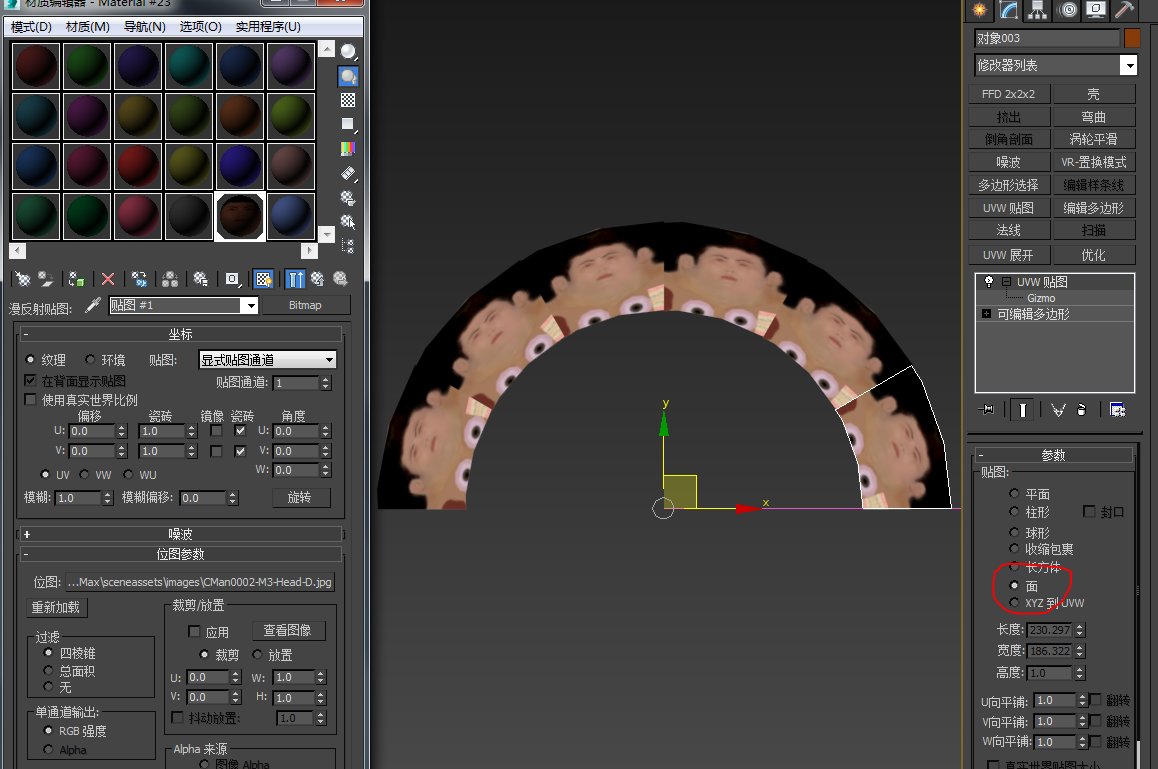Click the red X reset map icon
This screenshot has height=769, width=1158.
pyautogui.click(x=108, y=279)
